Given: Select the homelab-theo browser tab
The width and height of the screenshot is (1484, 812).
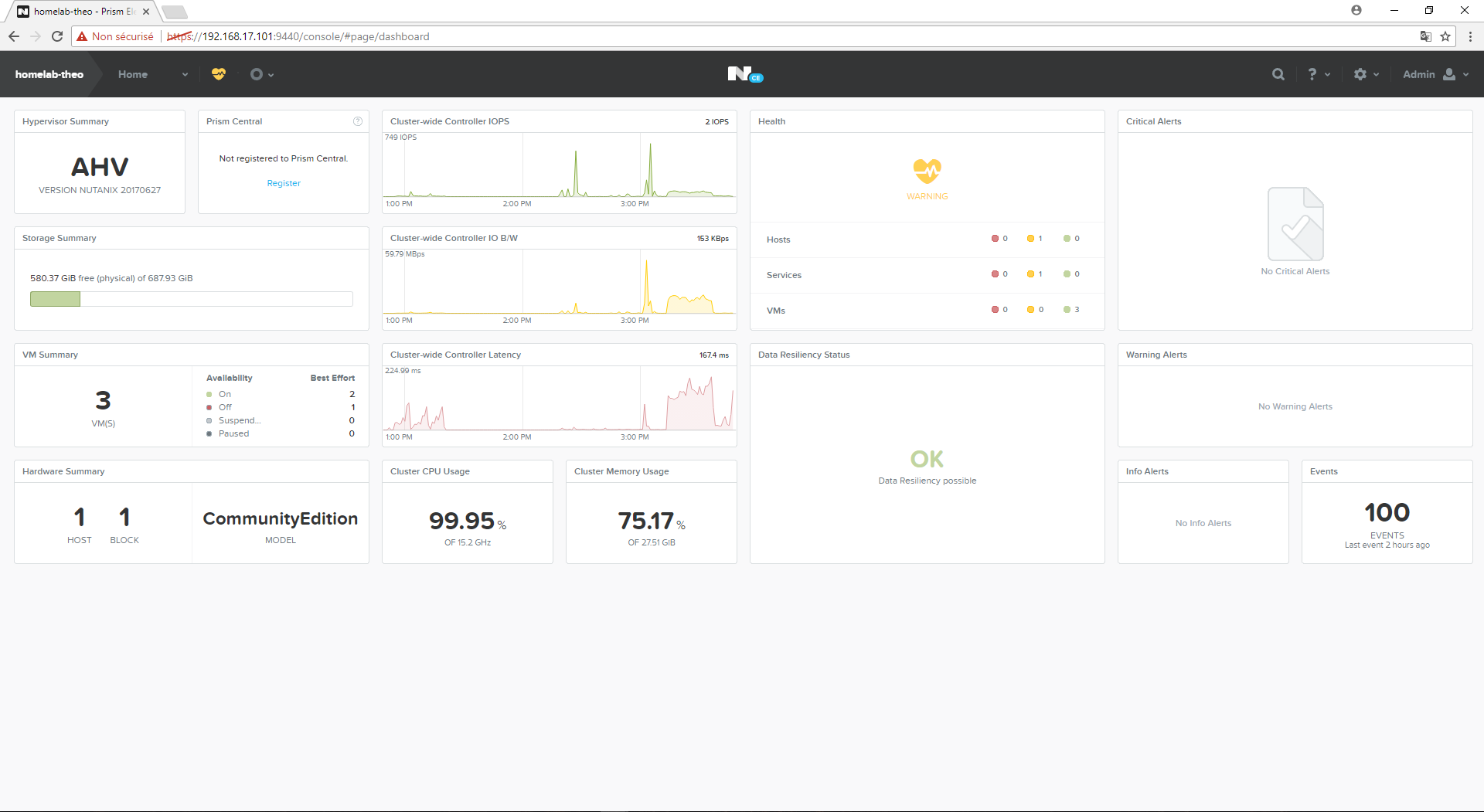Looking at the screenshot, I should [83, 12].
